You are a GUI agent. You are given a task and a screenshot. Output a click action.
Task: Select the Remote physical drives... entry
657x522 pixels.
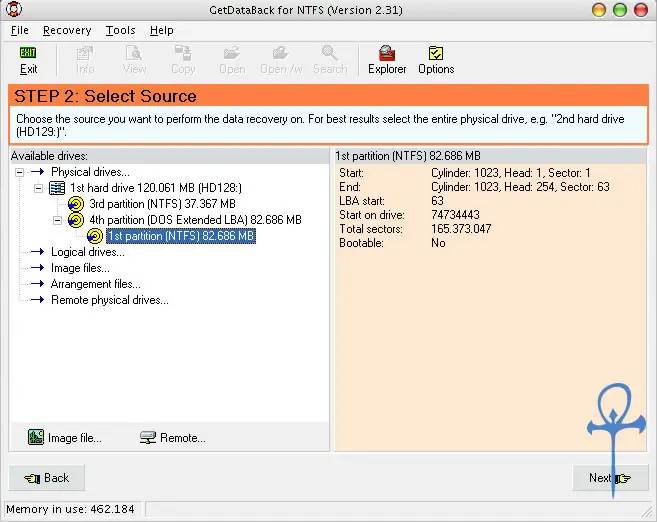110,300
